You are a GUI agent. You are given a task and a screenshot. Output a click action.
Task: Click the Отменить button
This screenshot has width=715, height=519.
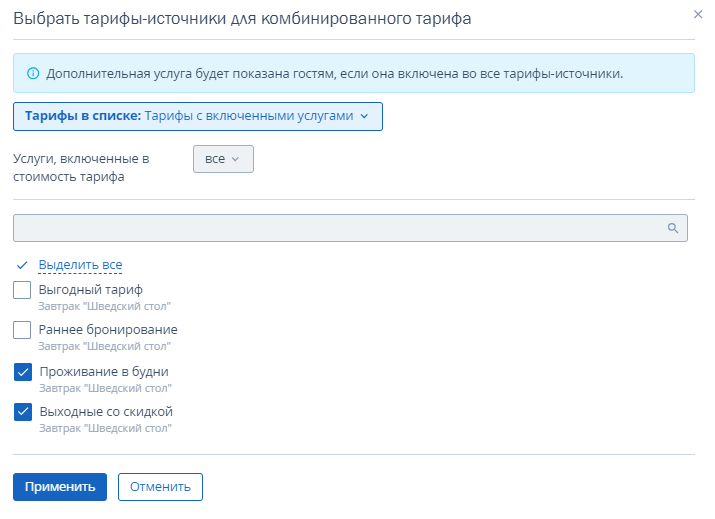pyautogui.click(x=160, y=487)
